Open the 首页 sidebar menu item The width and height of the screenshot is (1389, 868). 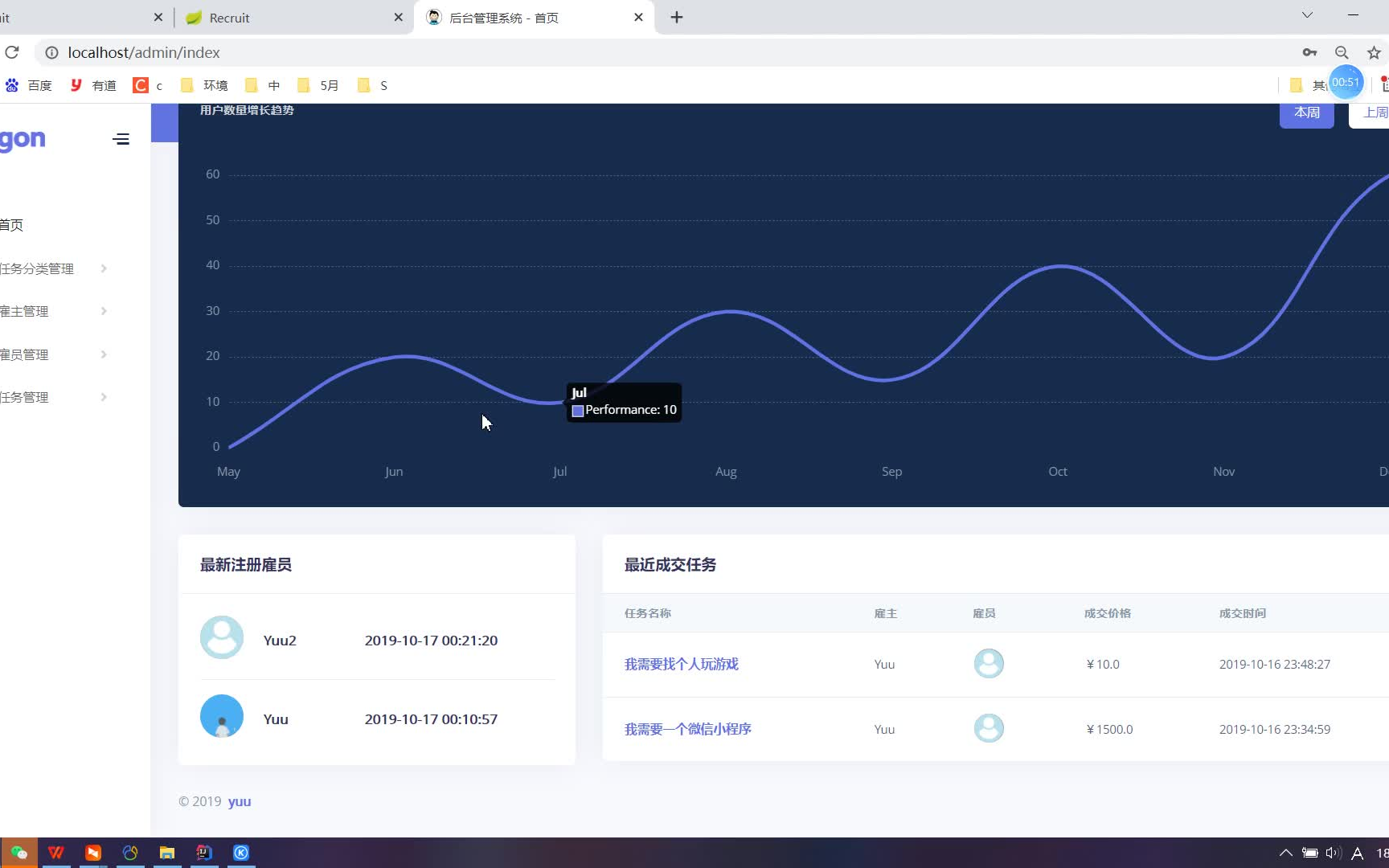(x=11, y=225)
